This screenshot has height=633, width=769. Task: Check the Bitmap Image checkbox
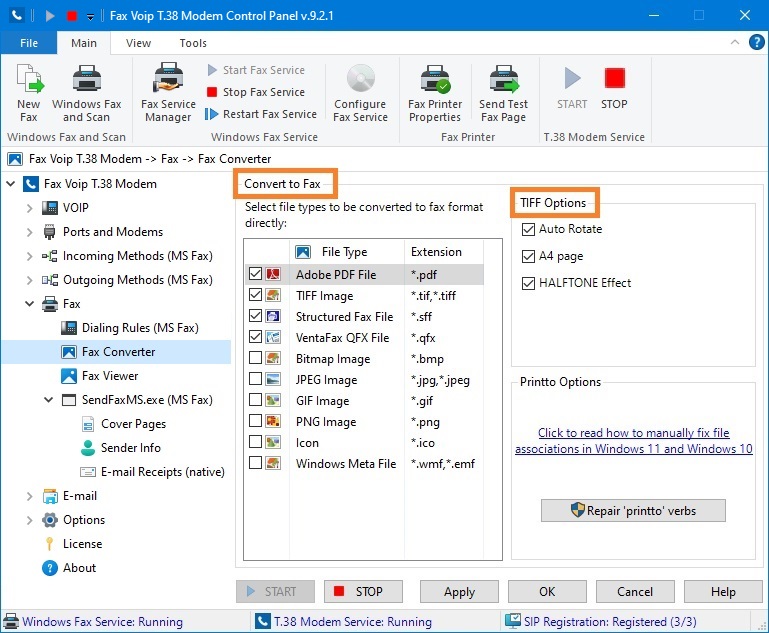tap(255, 358)
